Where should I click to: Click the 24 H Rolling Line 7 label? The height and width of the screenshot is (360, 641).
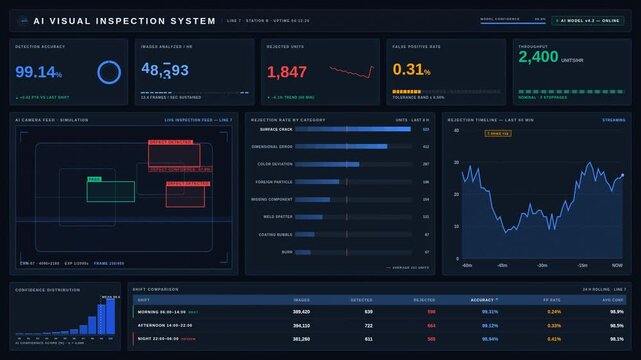coord(604,289)
